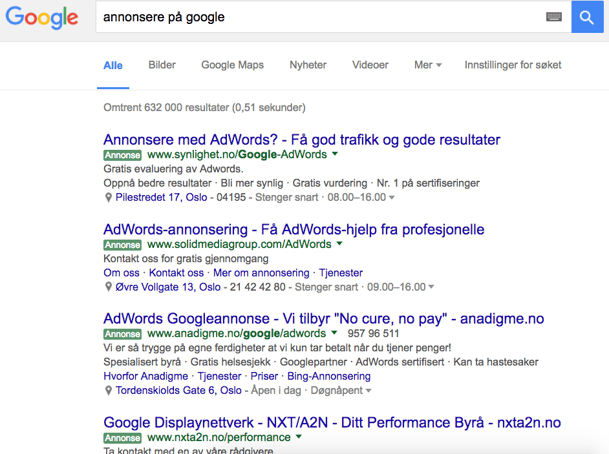Switch to the Google Maps tab
The image size is (609, 454).
click(232, 65)
